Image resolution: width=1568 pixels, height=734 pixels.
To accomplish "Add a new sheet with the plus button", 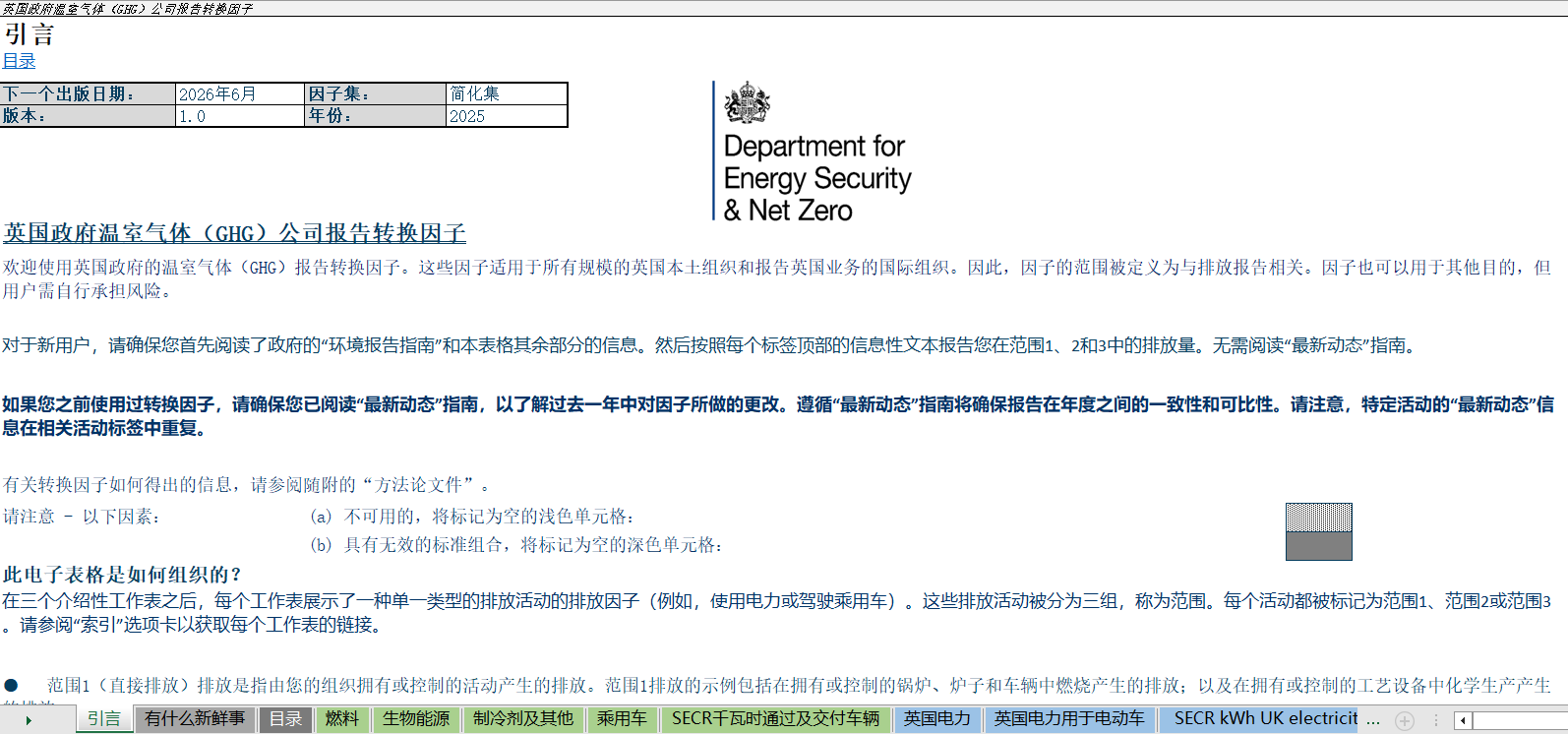I will click(1405, 720).
